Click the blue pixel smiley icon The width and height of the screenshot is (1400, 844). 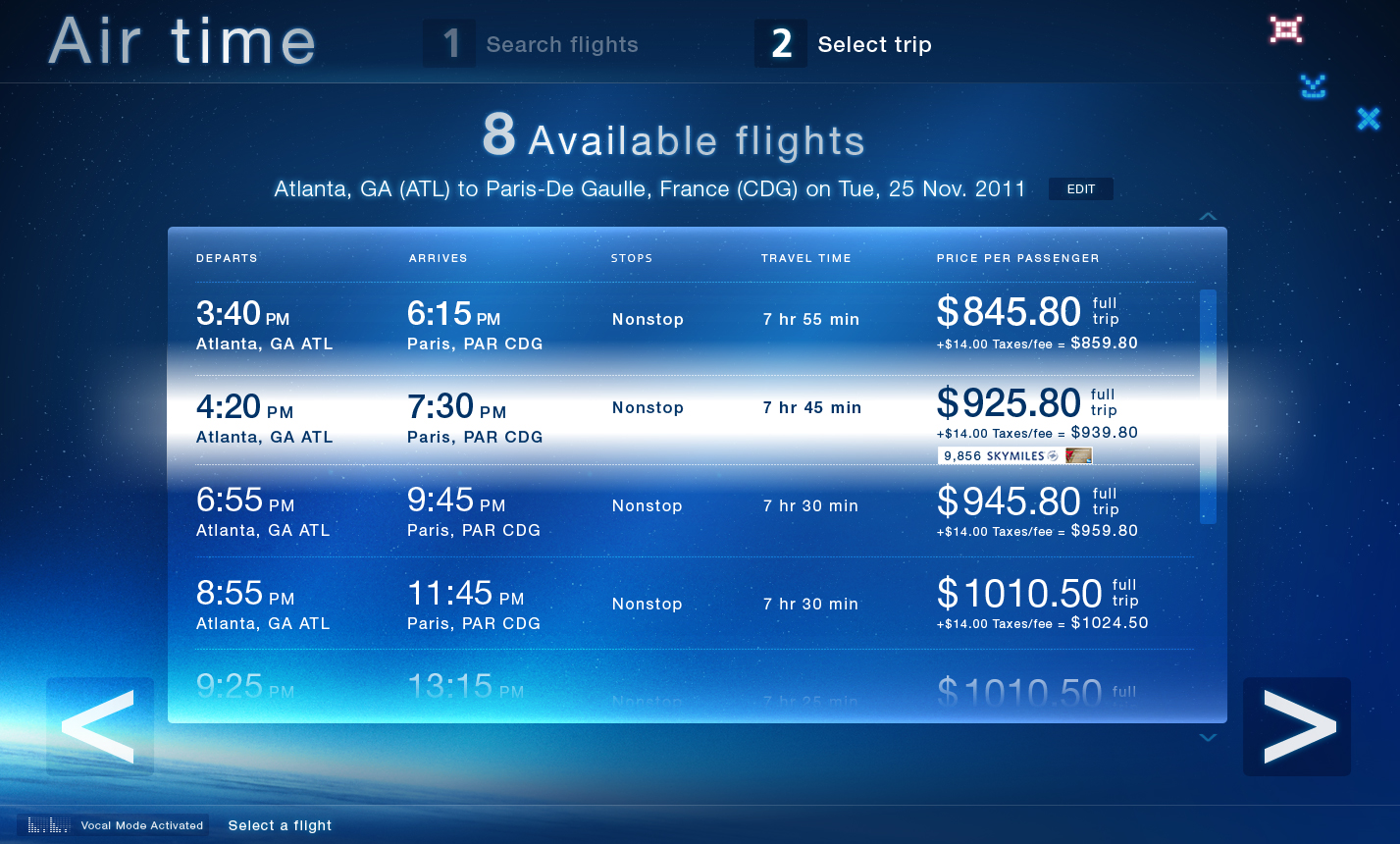(x=1314, y=86)
